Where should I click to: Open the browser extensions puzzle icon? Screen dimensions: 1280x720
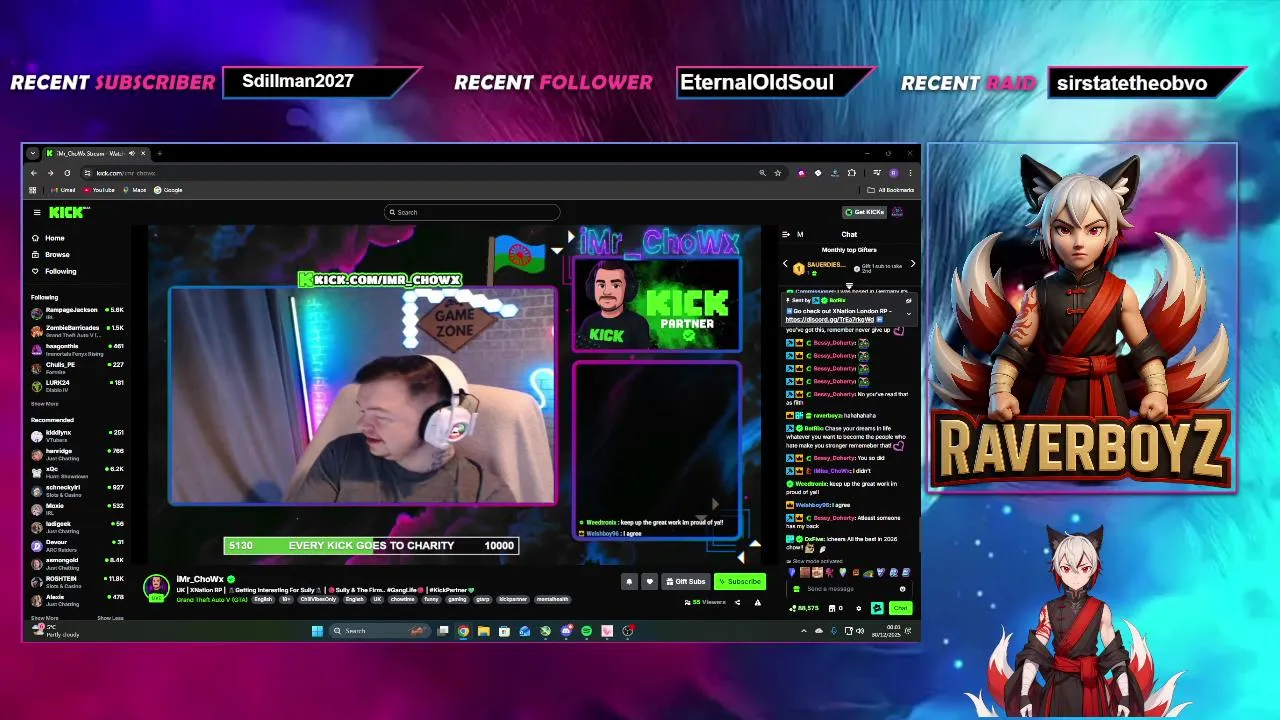point(852,173)
